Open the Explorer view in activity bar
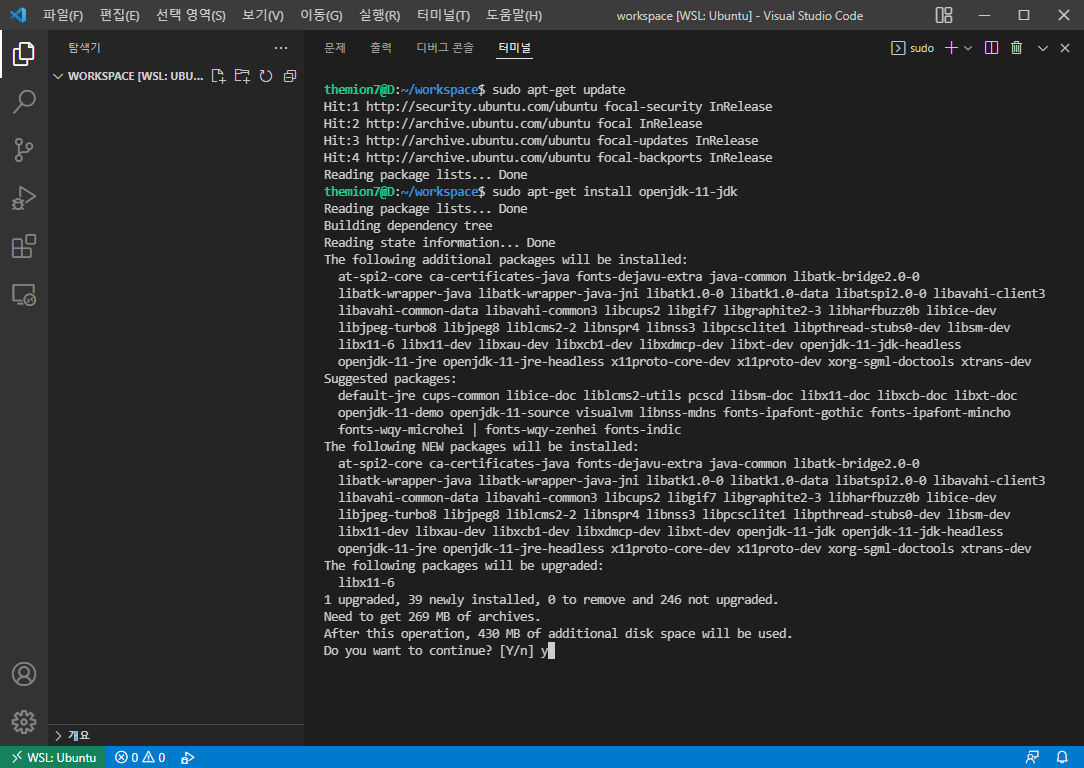The image size is (1084, 768). click(x=24, y=54)
